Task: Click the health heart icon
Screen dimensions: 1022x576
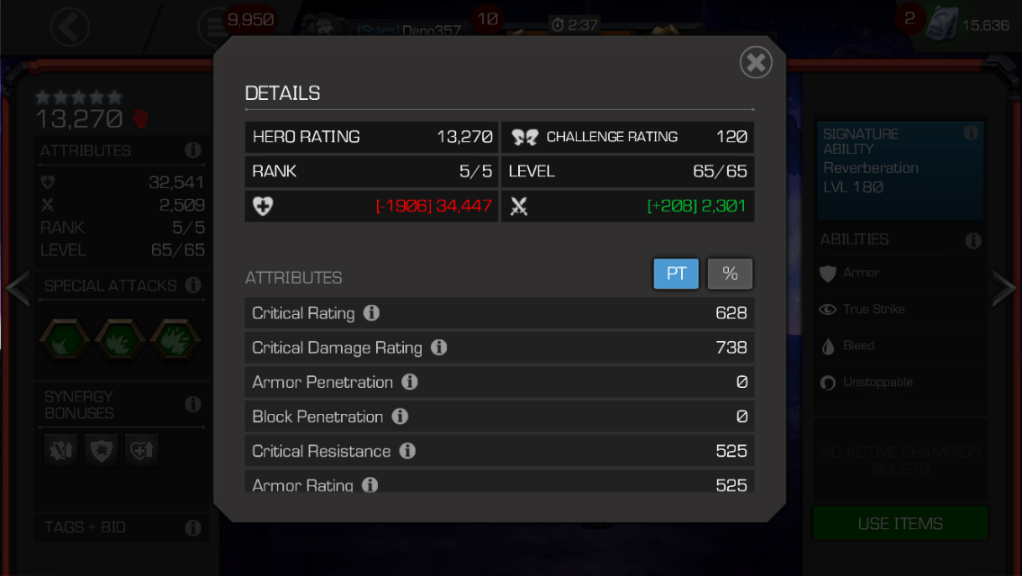Action: tap(263, 206)
